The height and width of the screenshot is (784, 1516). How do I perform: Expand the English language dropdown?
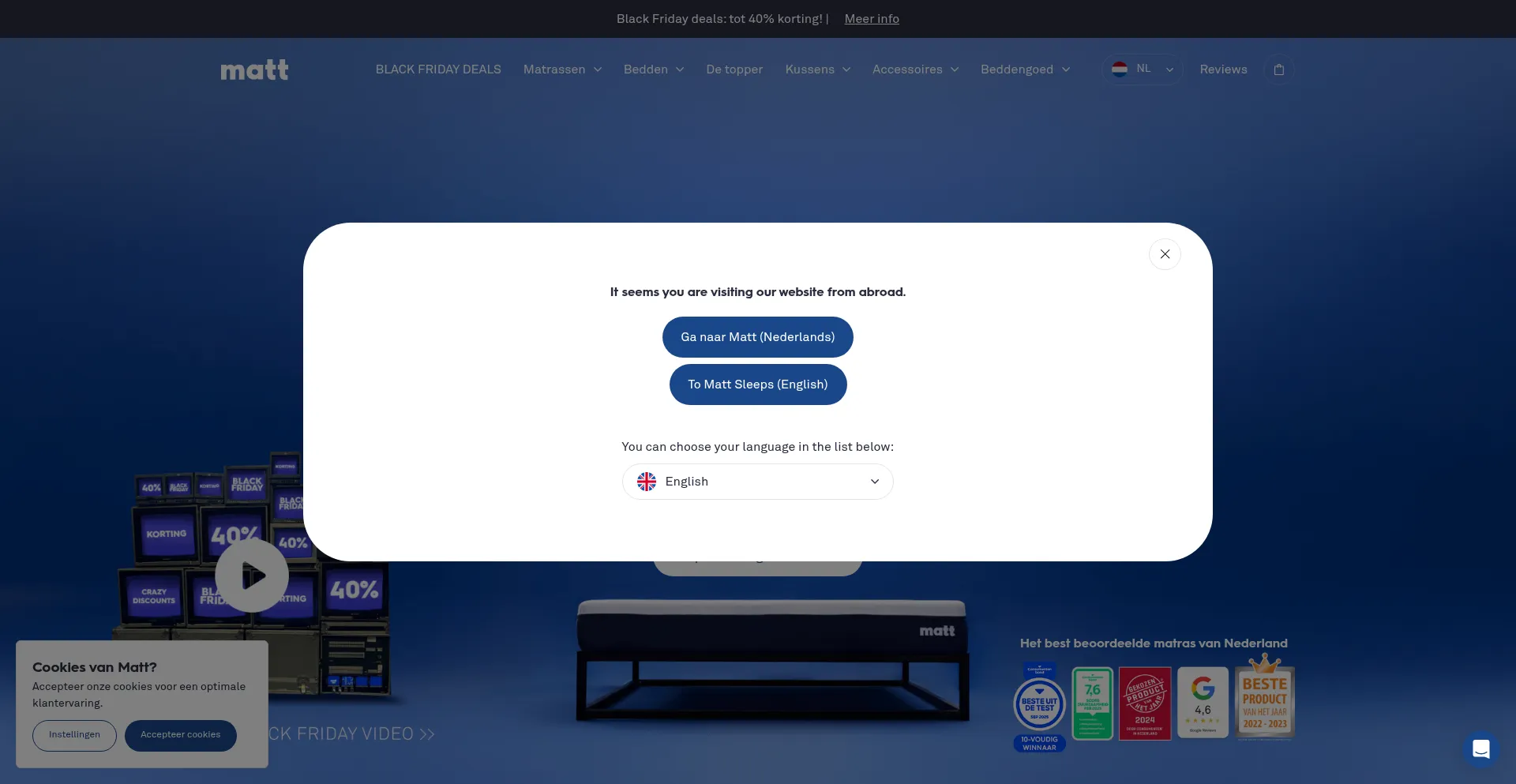[757, 482]
